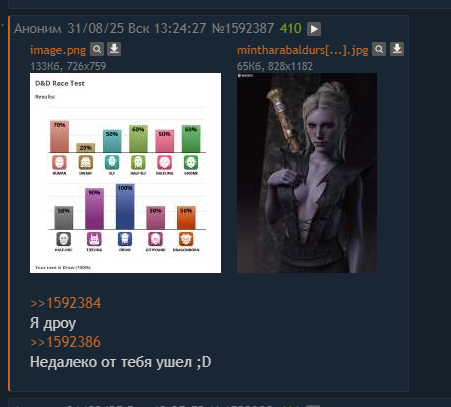
Task: Open the mintharabaldurs[...].jpg filename link
Action: coord(303,50)
